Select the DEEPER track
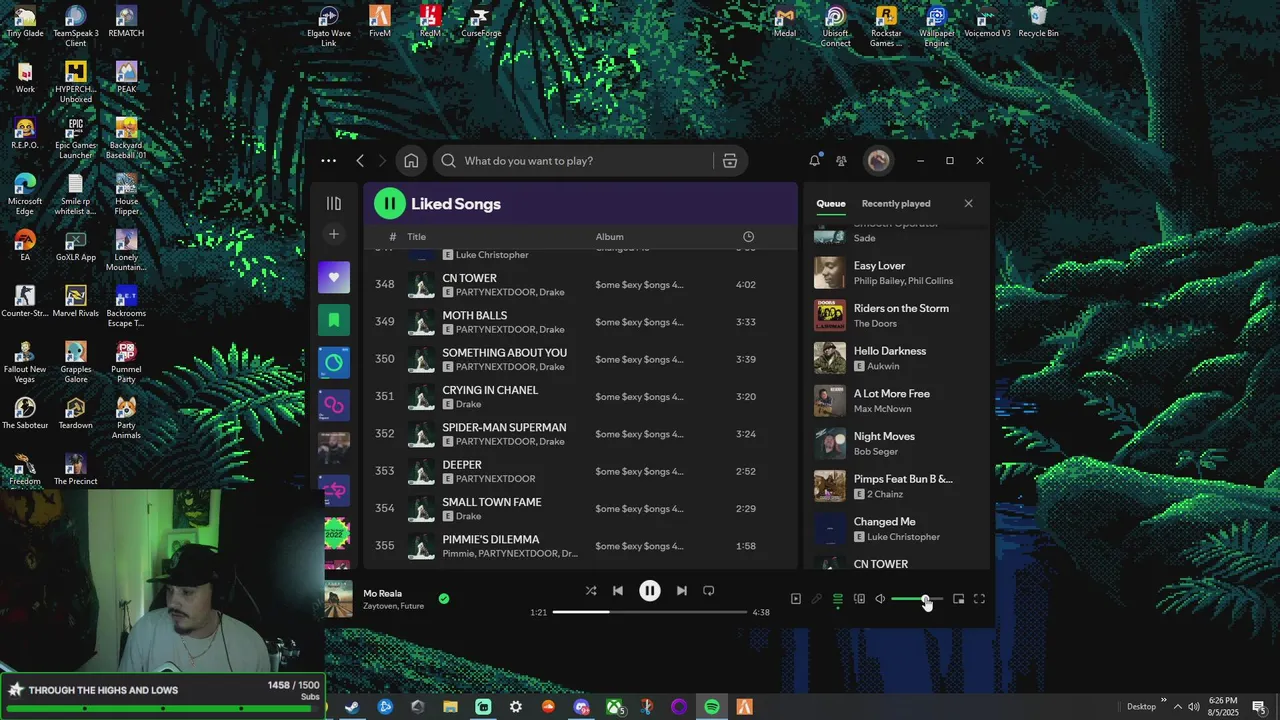Image resolution: width=1280 pixels, height=720 pixels. pos(580,471)
